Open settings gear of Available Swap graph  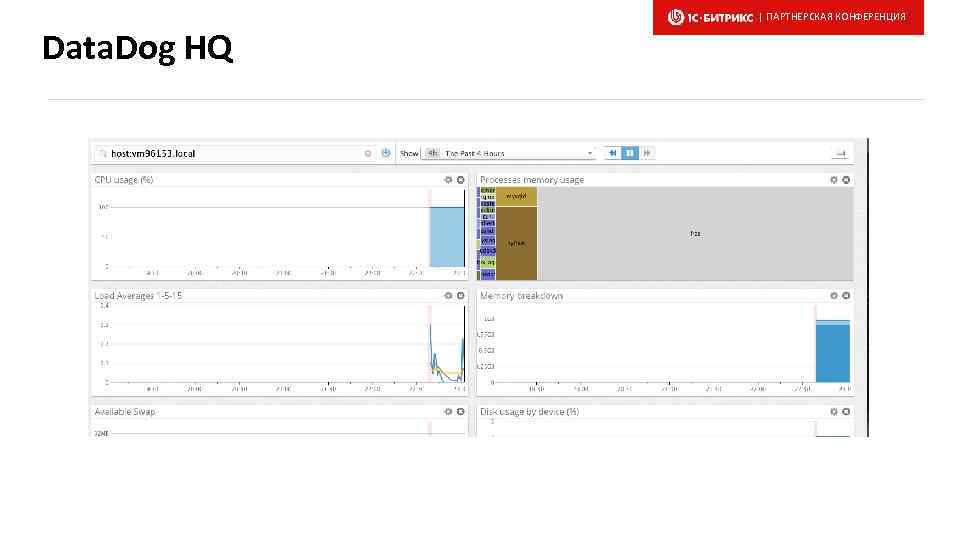point(448,412)
